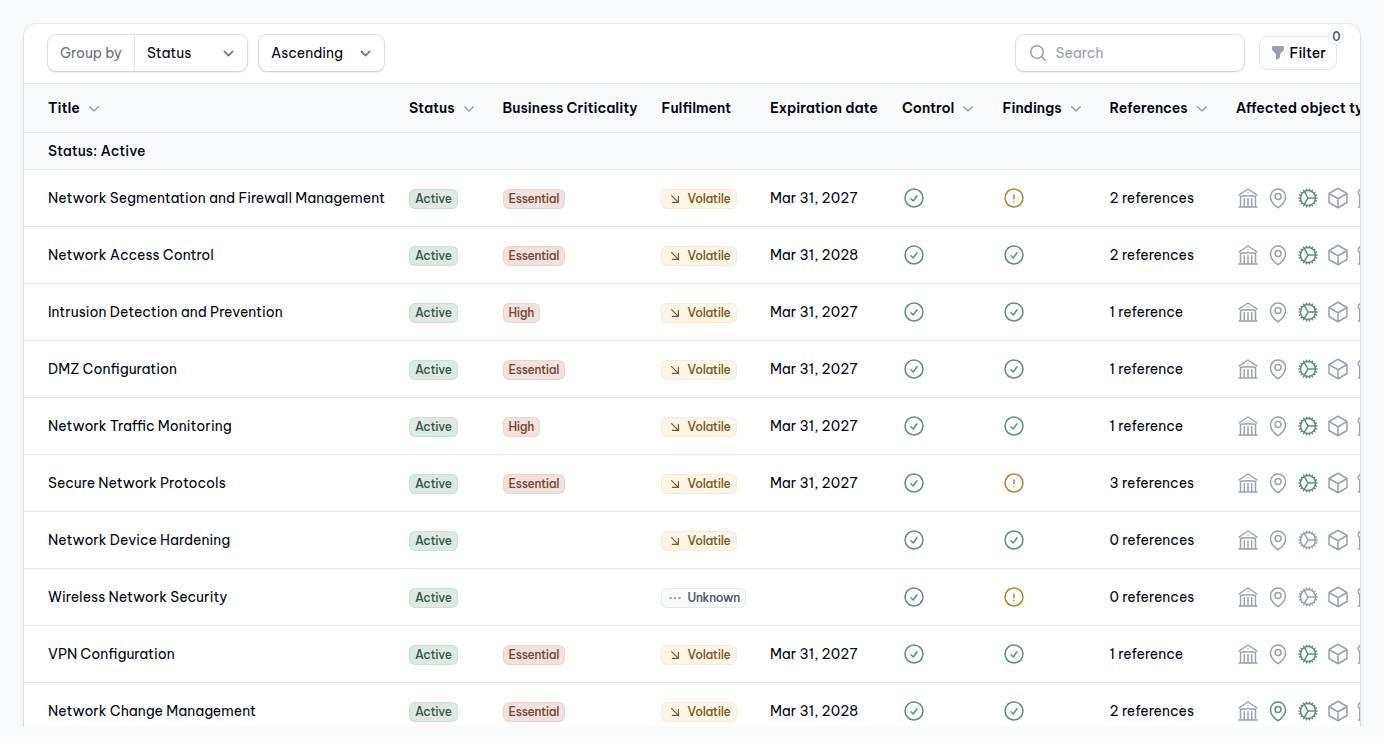Click the Status: Active group header row
This screenshot has height=743, width=1384.
point(96,151)
